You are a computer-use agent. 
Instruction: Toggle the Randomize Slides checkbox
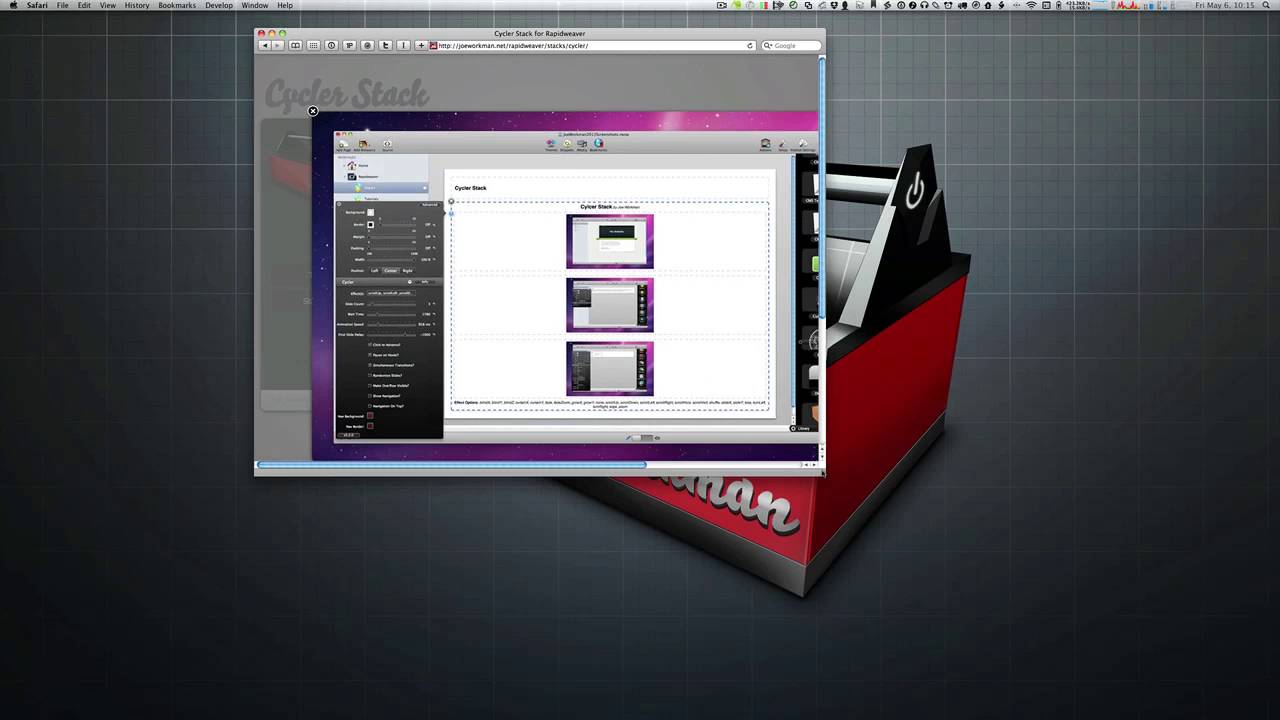pyautogui.click(x=370, y=375)
